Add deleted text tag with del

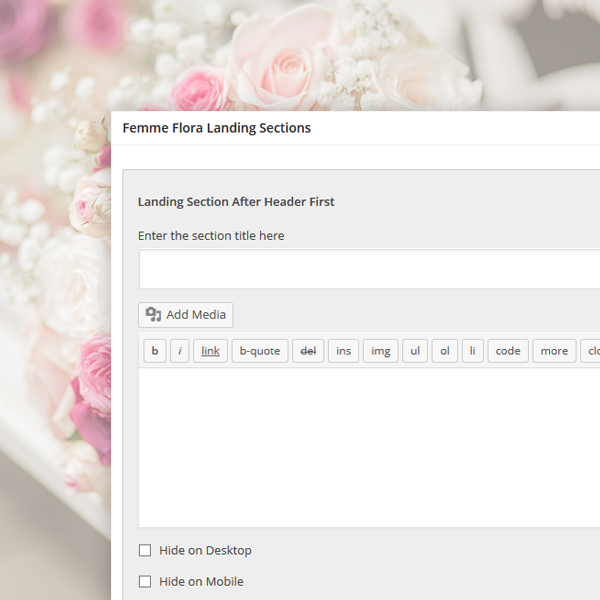[308, 351]
